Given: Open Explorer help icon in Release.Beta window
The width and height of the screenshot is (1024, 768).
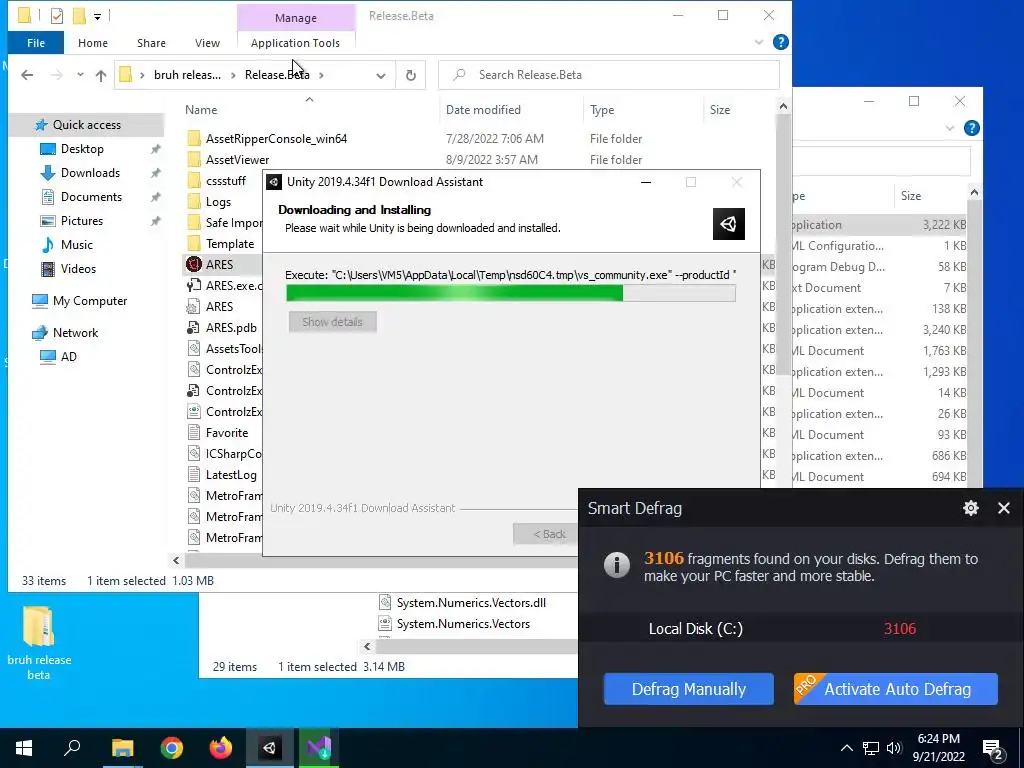Looking at the screenshot, I should 780,42.
